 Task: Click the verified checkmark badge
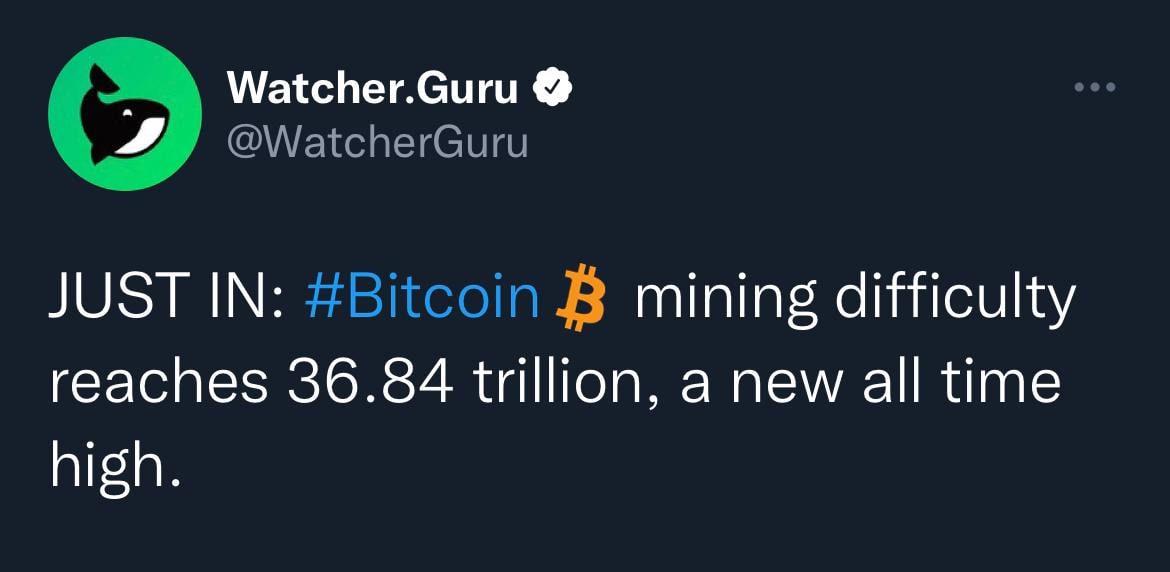coord(552,89)
